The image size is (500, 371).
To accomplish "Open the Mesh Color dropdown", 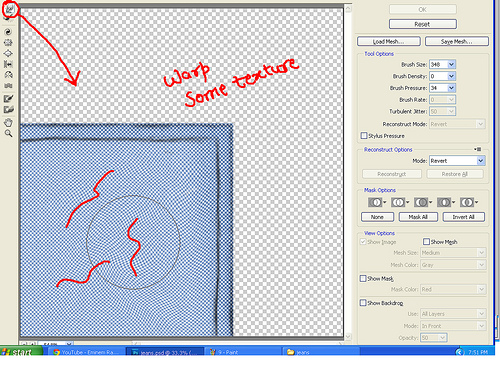I will (453, 265).
